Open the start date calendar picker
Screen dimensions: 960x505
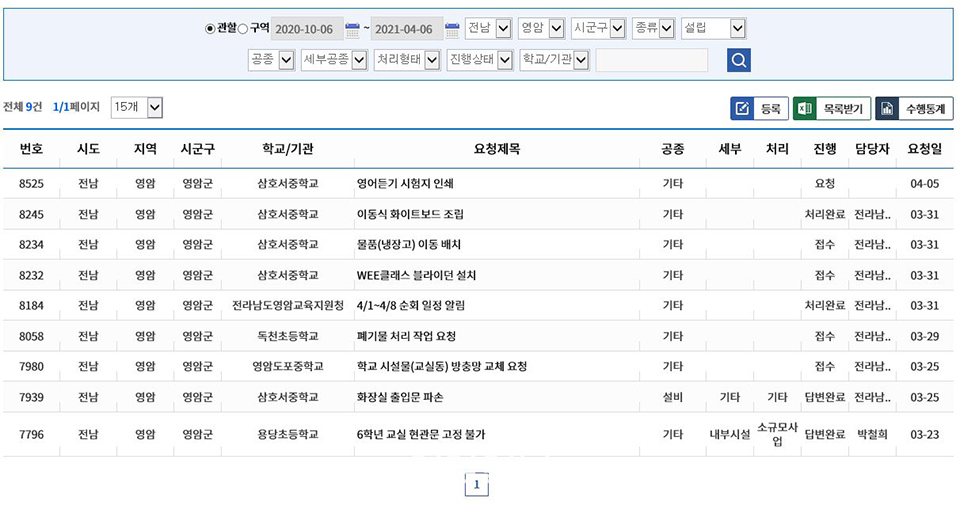click(x=352, y=29)
